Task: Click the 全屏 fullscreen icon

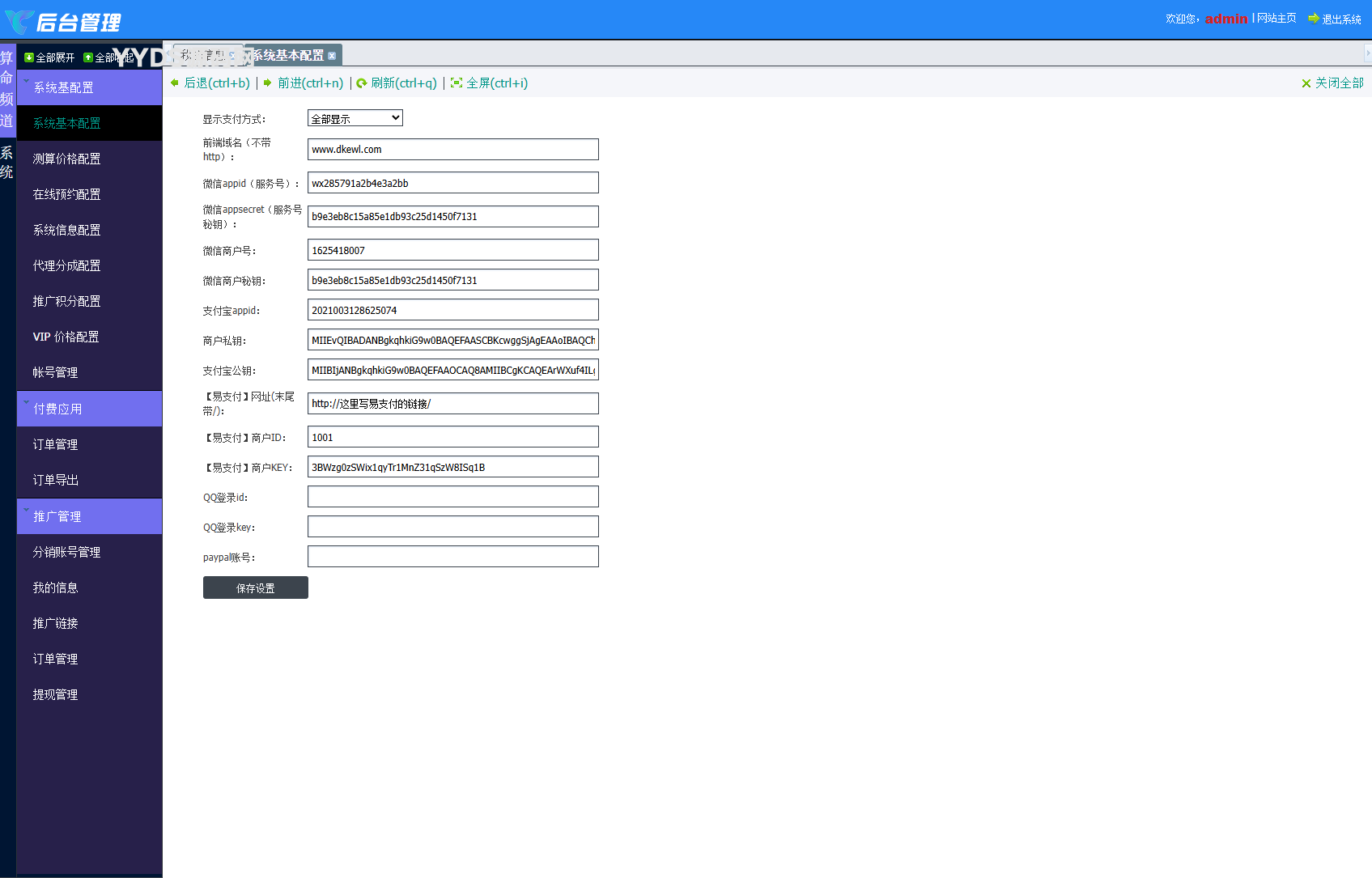Action: click(x=457, y=83)
